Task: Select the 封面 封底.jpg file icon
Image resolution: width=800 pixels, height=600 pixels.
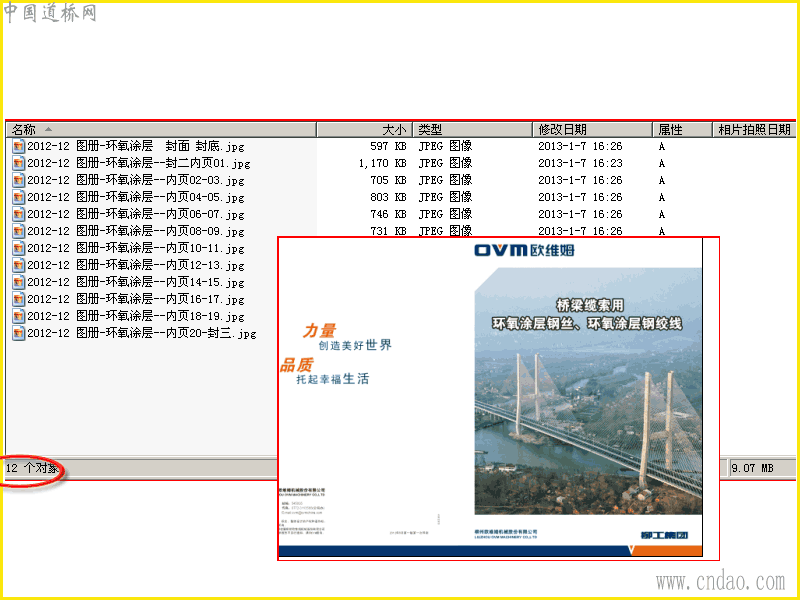Action: pyautogui.click(x=18, y=146)
